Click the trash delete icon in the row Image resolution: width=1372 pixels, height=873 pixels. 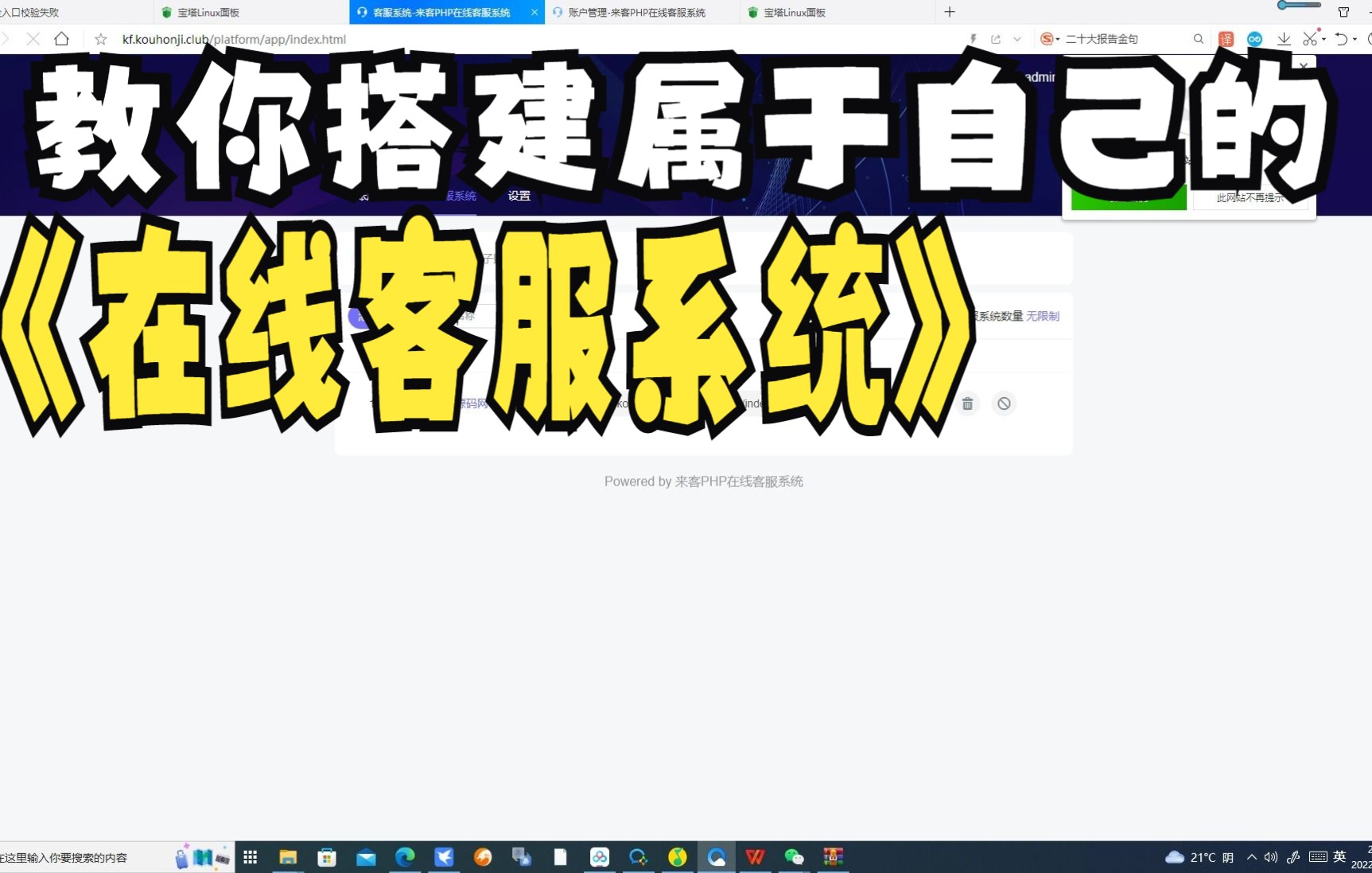click(967, 403)
